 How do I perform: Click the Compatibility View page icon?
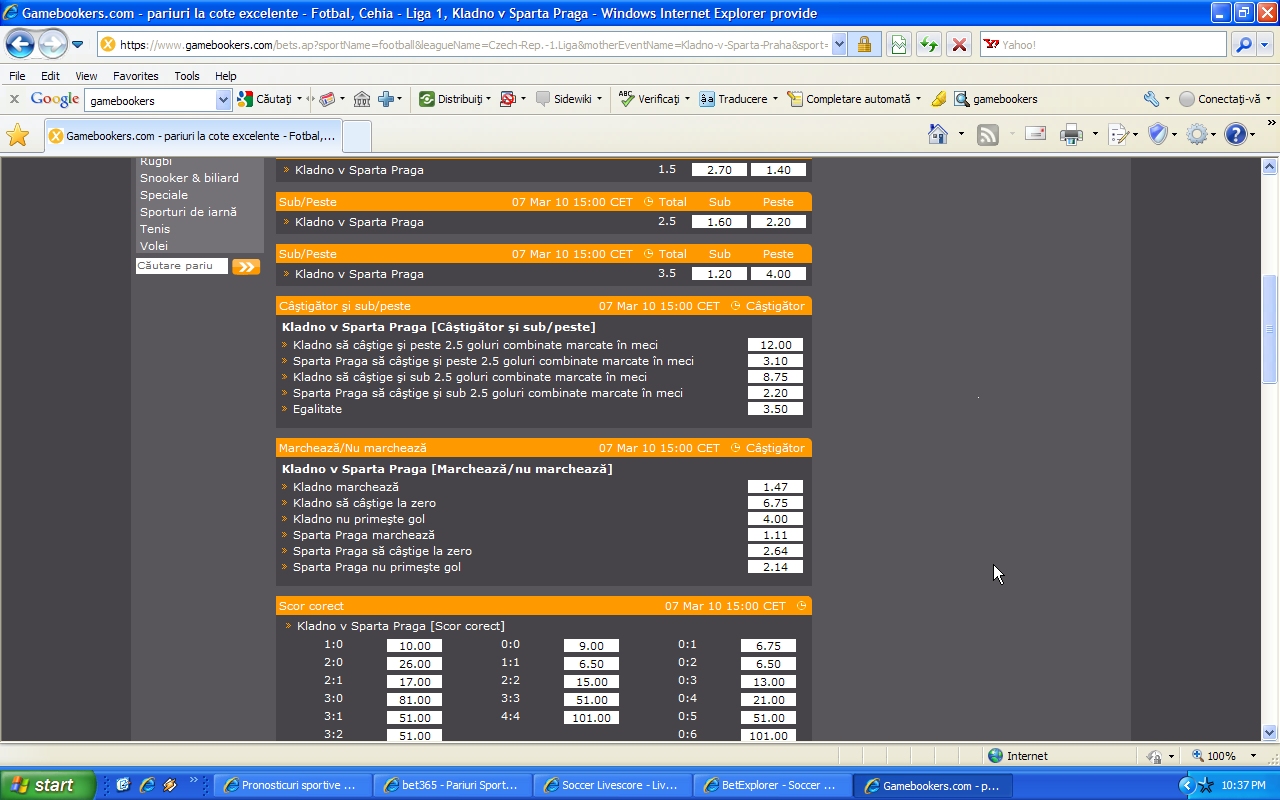tap(898, 45)
